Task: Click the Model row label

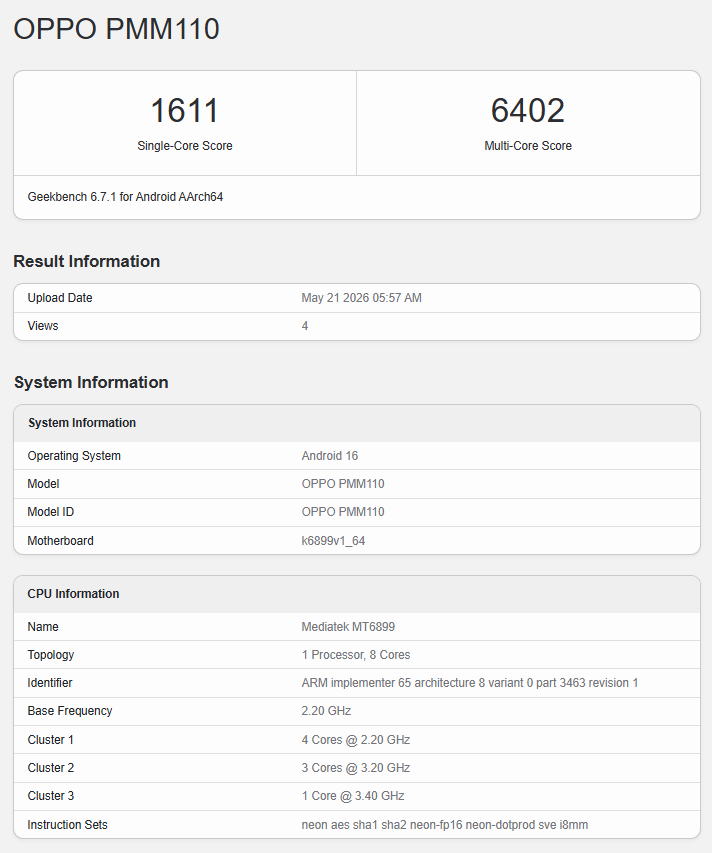Action: click(44, 484)
